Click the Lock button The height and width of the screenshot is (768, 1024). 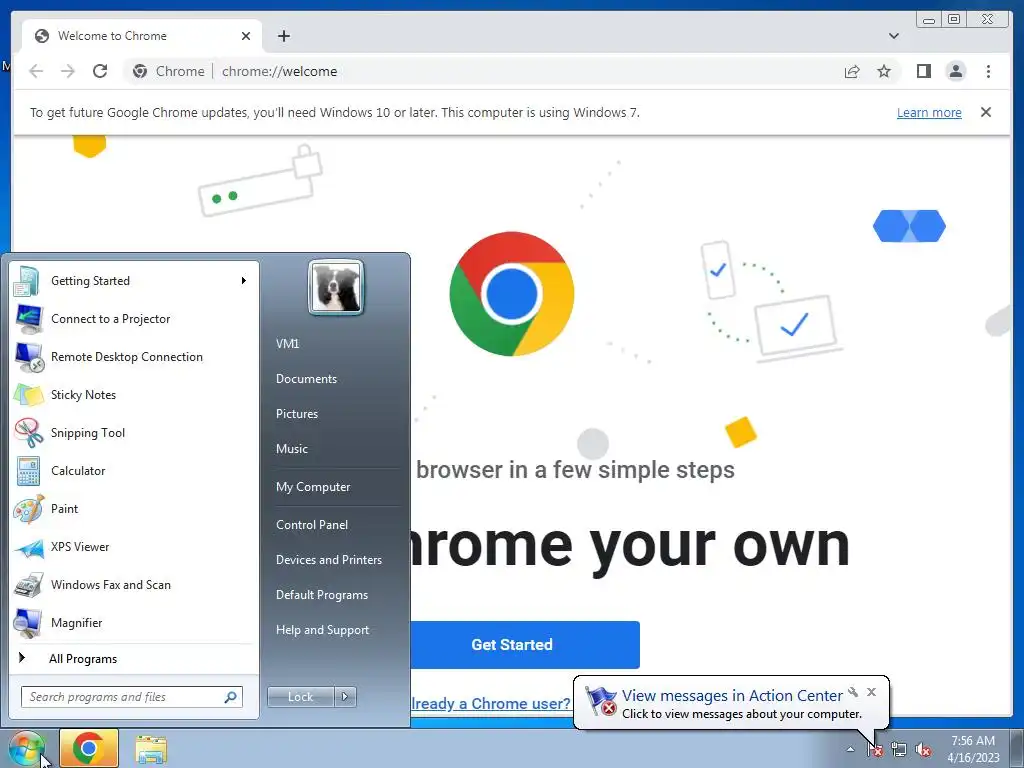[300, 697]
